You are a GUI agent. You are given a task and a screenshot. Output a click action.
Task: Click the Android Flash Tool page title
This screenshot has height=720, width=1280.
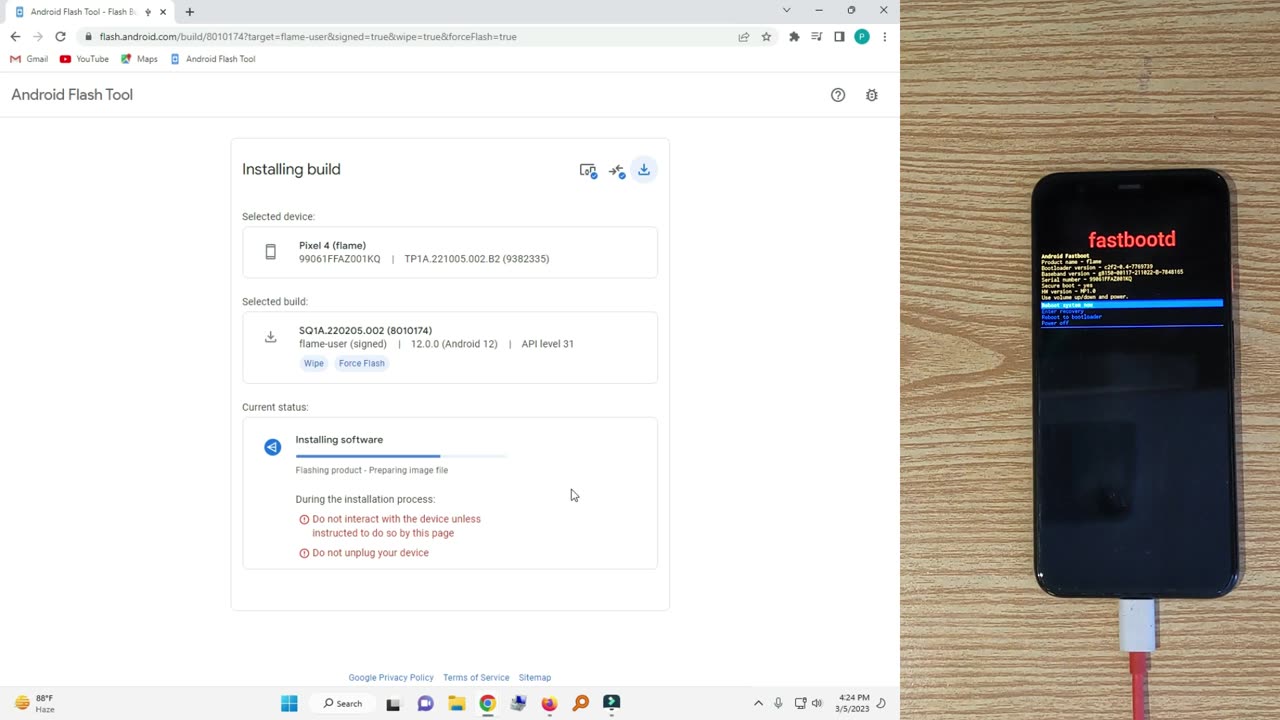point(72,95)
